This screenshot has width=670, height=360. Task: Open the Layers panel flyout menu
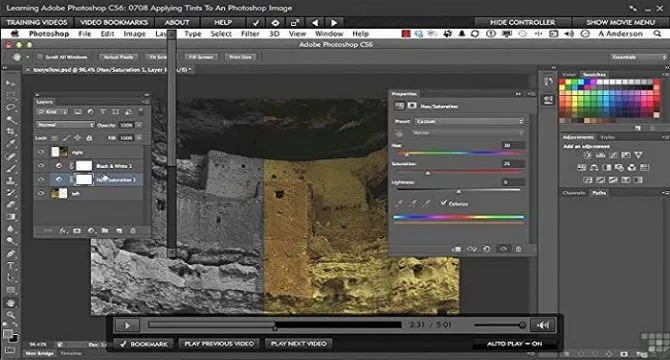tap(146, 102)
